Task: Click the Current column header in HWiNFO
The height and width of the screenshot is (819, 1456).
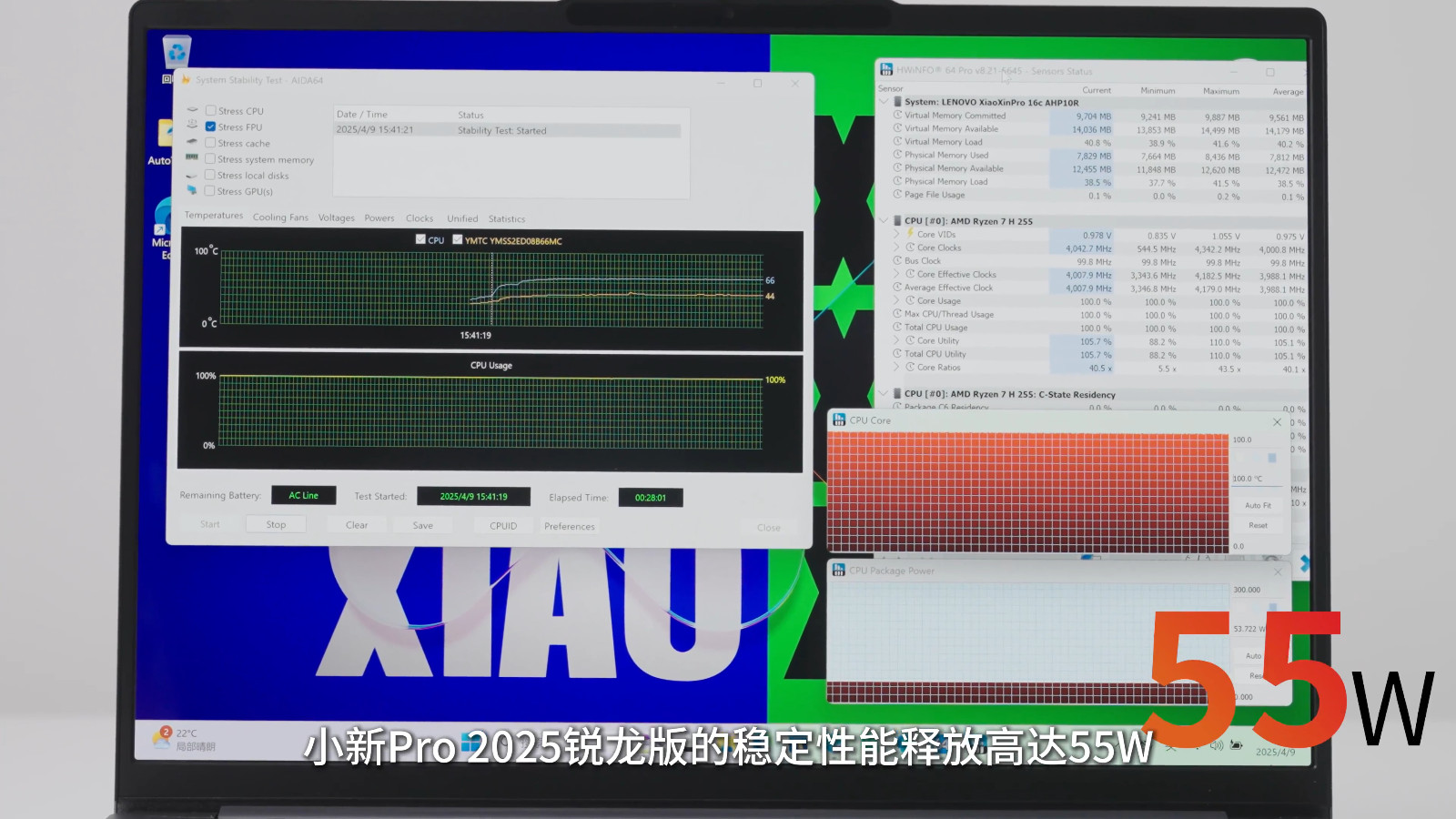Action: click(x=1097, y=90)
